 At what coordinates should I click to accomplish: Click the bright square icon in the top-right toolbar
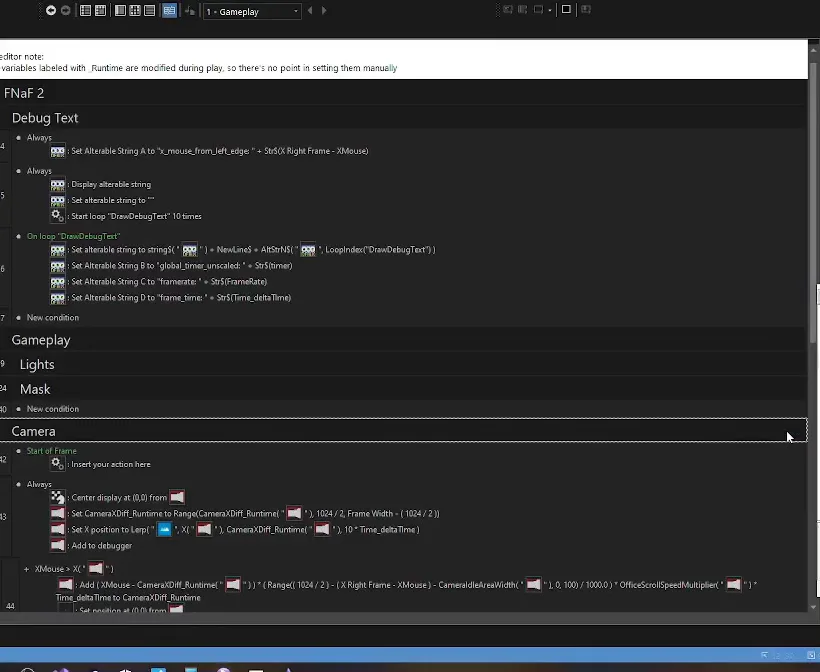click(566, 9)
